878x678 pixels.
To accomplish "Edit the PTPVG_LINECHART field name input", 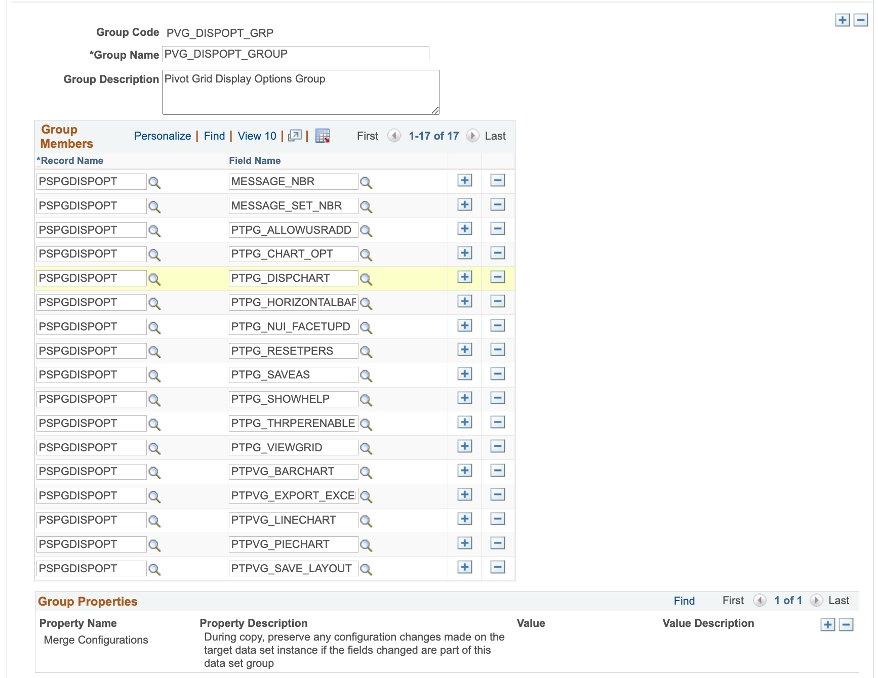I will click(293, 520).
